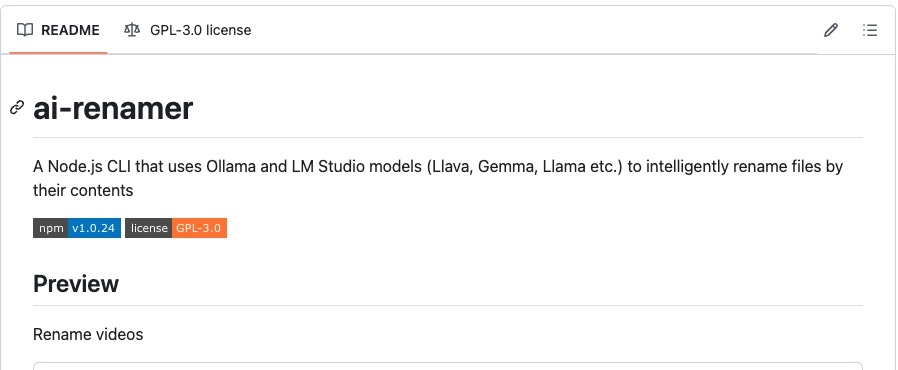Open the README outline list icon
Viewport: 898px width, 370px height.
[x=869, y=30]
